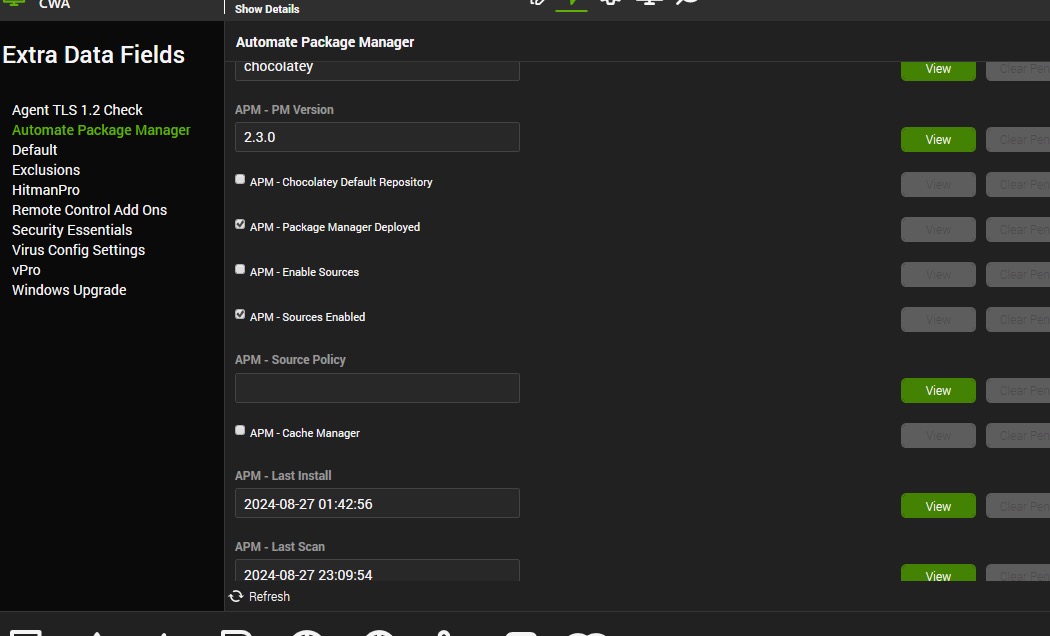
Task: Select Virus Config Settings in sidebar
Action: [x=78, y=250]
